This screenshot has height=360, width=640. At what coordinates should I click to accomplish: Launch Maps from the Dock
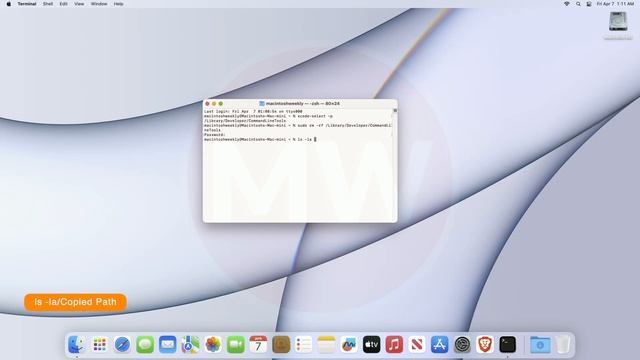coord(190,345)
